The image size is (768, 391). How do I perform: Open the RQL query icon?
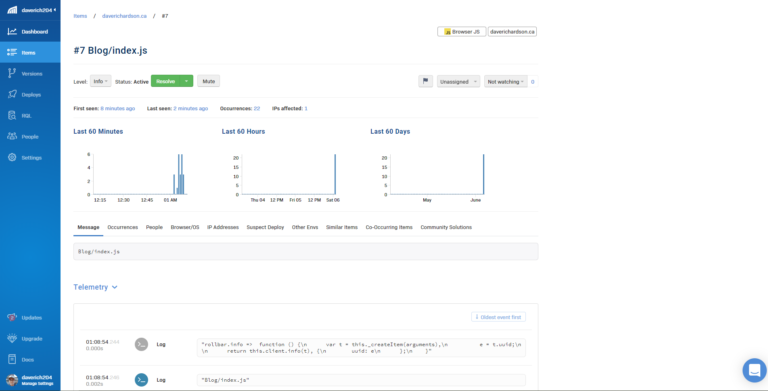point(12,116)
